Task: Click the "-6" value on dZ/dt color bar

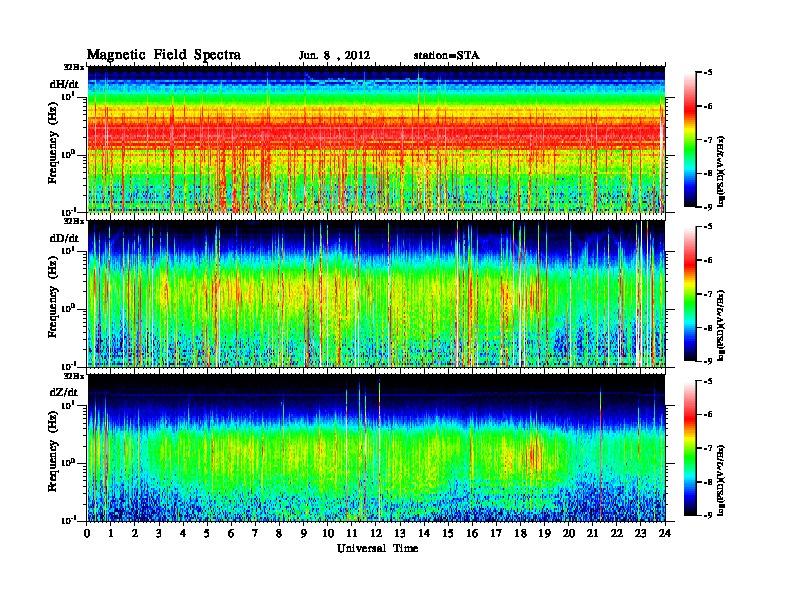Action: pos(708,414)
